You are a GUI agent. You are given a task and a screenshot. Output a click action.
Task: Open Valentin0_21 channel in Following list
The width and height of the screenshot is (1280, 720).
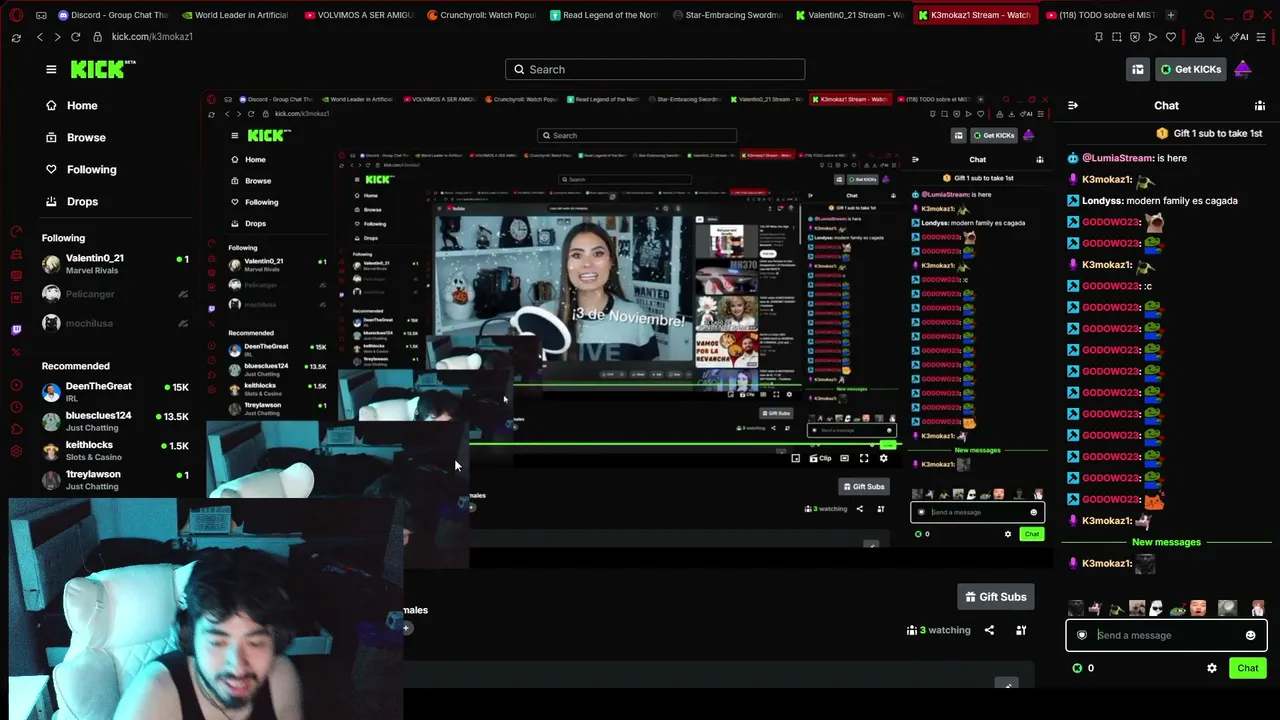click(x=115, y=264)
